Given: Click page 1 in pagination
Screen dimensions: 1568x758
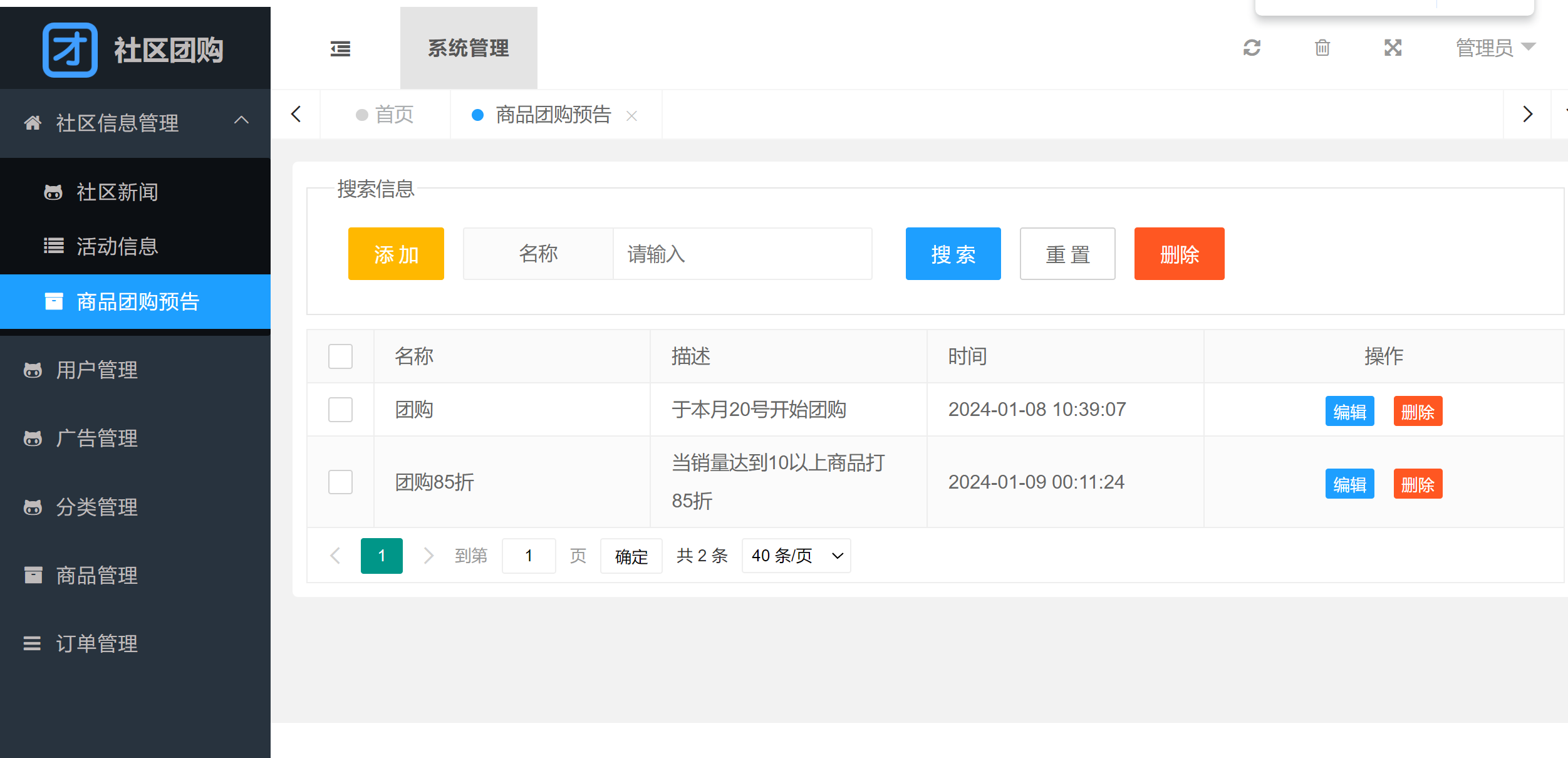Looking at the screenshot, I should click(382, 556).
